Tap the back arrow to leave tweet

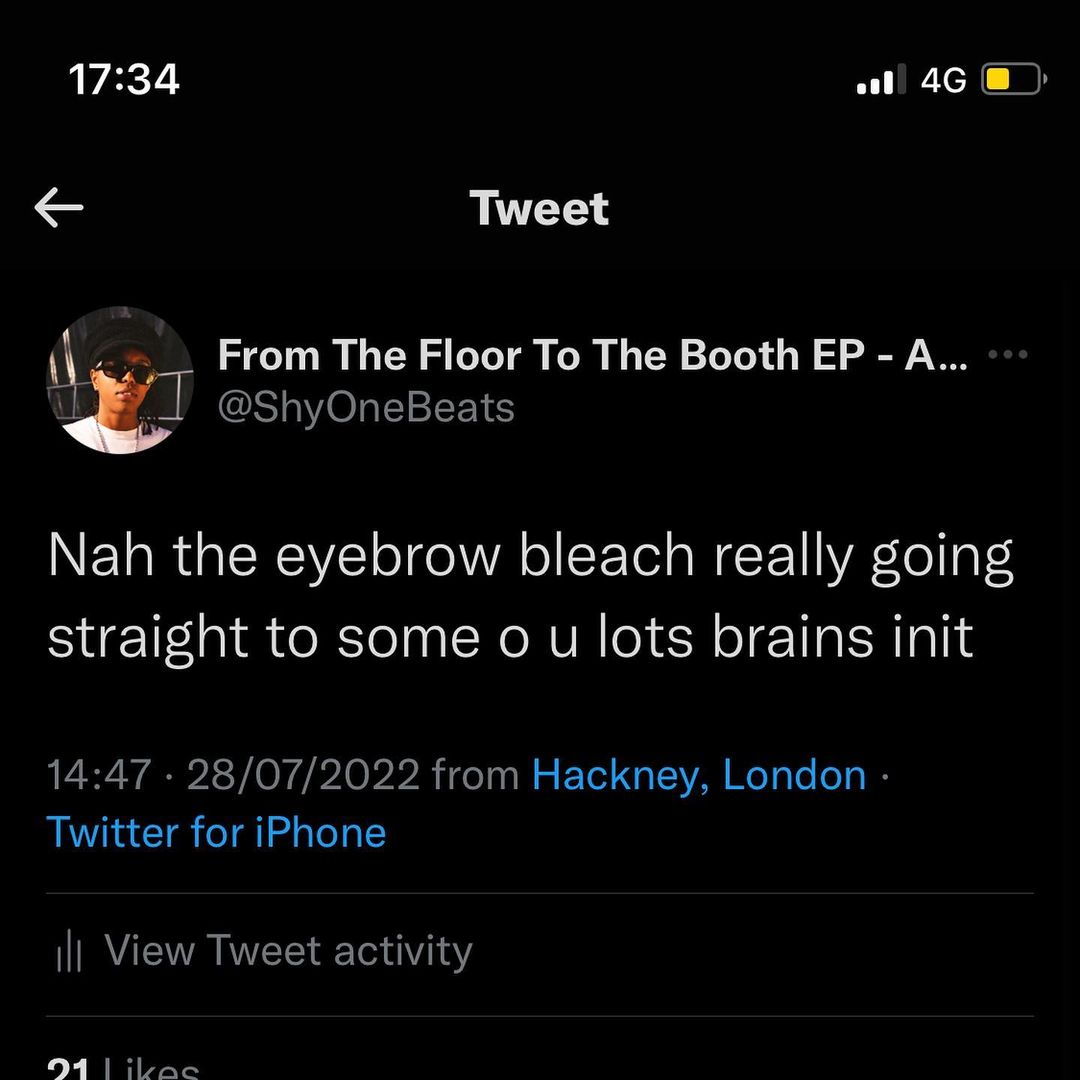click(59, 208)
